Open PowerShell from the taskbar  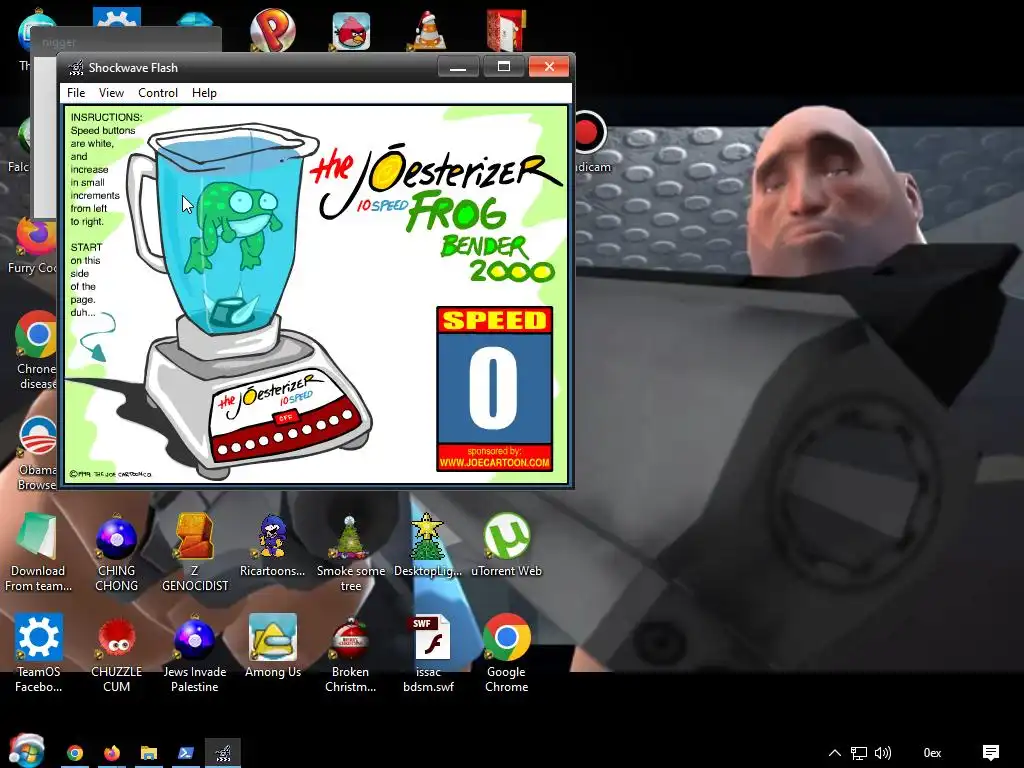pyautogui.click(x=185, y=753)
